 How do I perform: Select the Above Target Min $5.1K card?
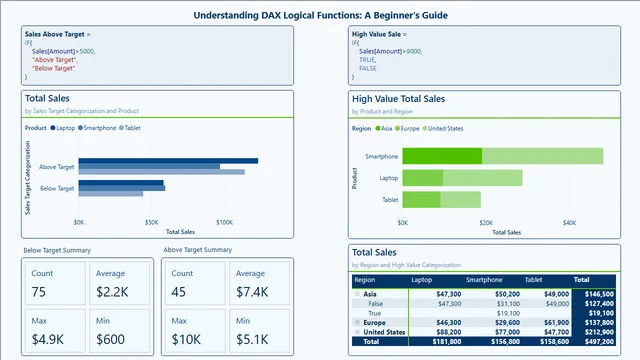[260, 331]
